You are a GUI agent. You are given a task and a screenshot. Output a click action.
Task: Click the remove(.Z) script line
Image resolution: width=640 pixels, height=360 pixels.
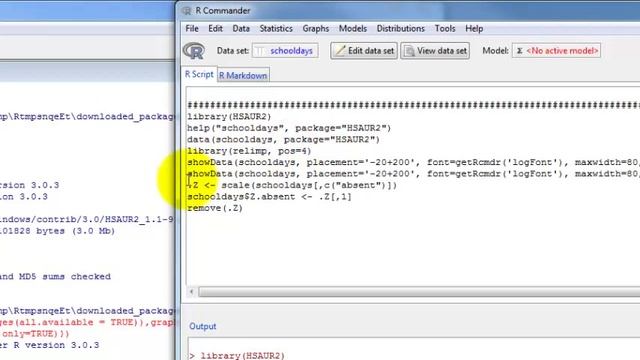(215, 208)
